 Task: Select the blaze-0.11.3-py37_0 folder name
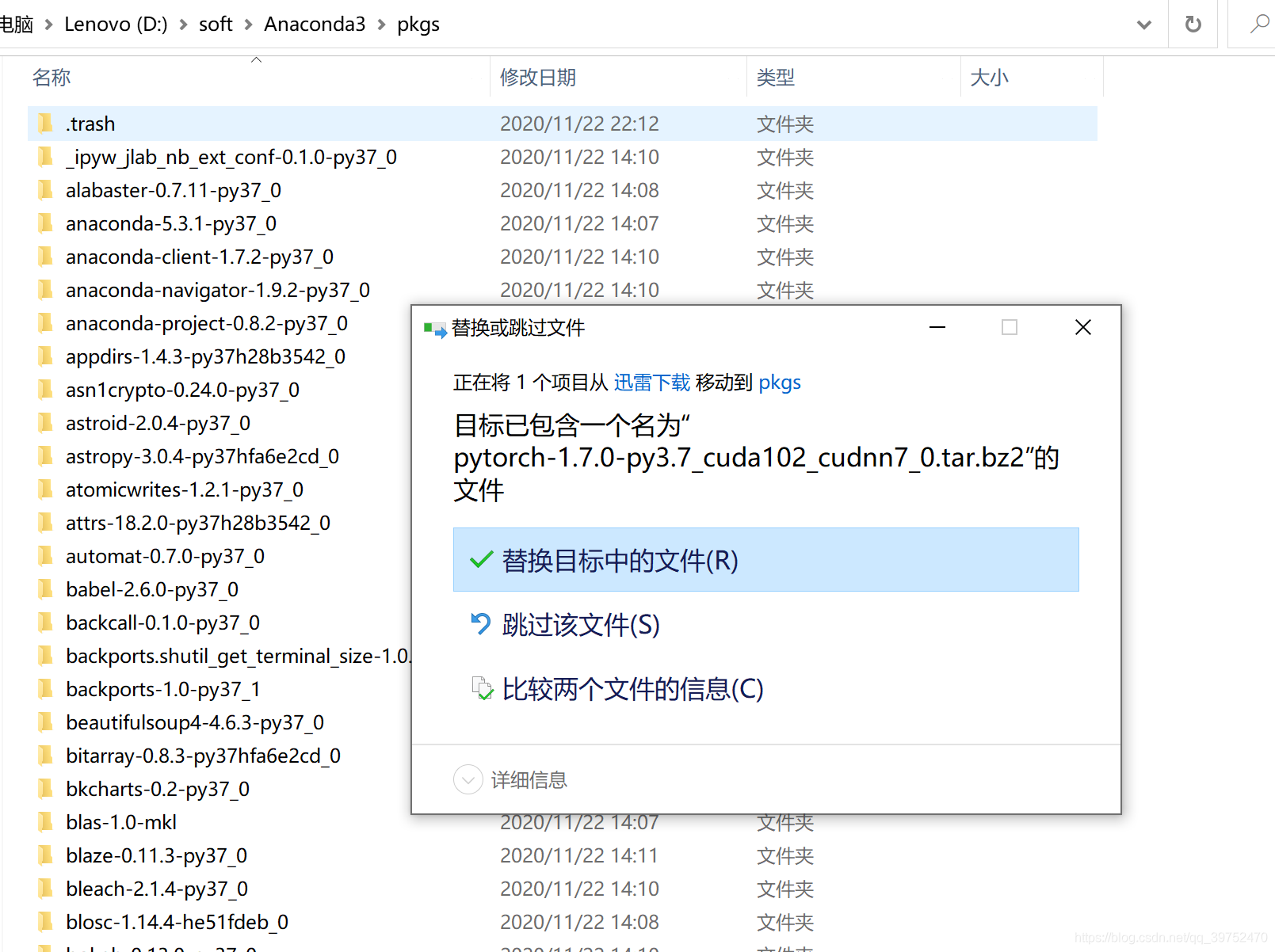point(157,855)
